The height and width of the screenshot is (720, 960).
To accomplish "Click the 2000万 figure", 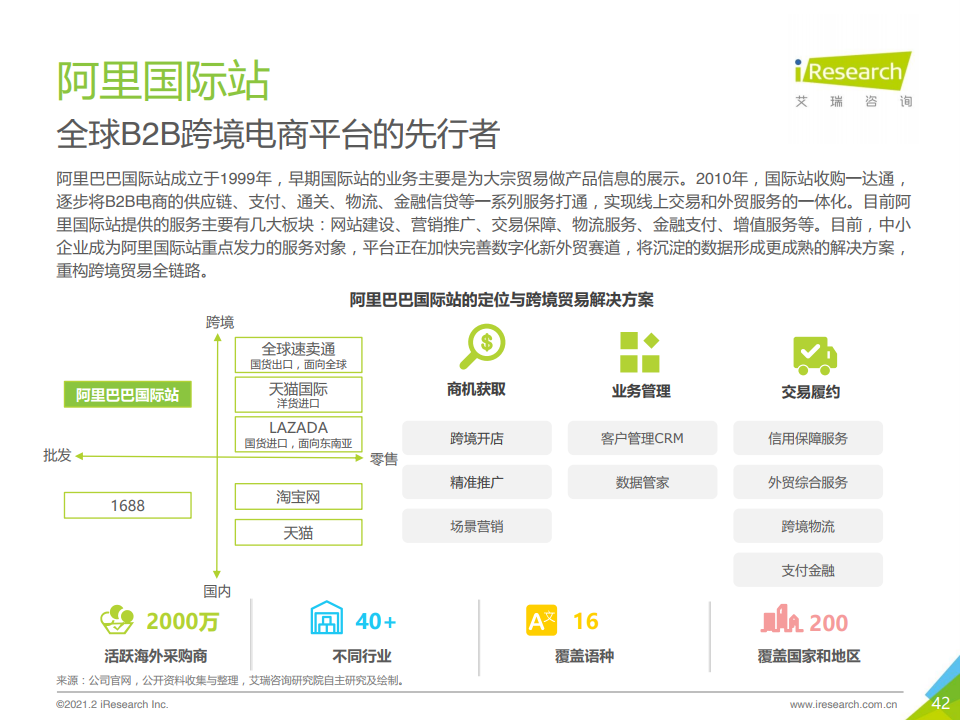I will (x=182, y=621).
